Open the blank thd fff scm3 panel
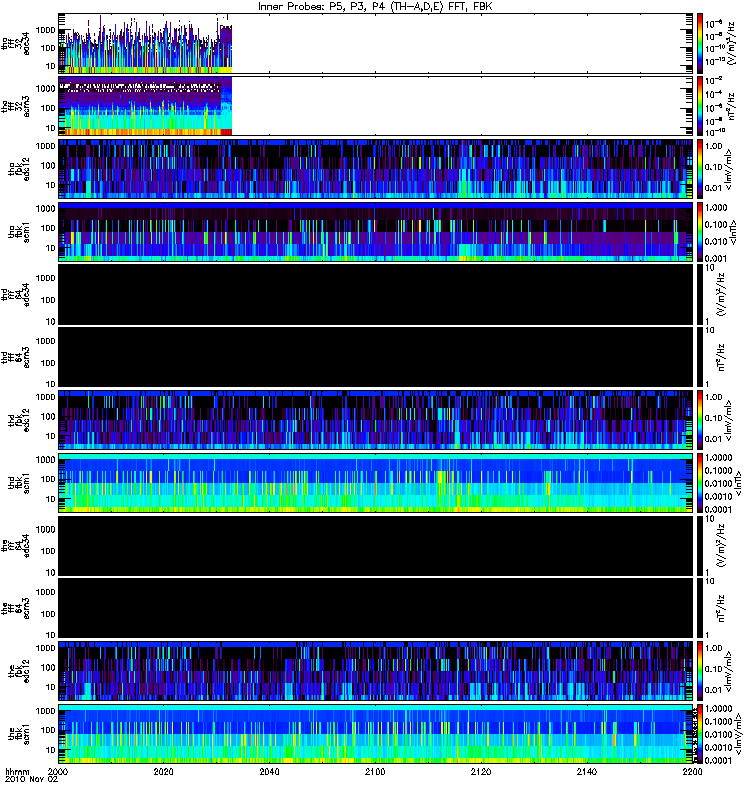750x800 pixels. [375, 357]
